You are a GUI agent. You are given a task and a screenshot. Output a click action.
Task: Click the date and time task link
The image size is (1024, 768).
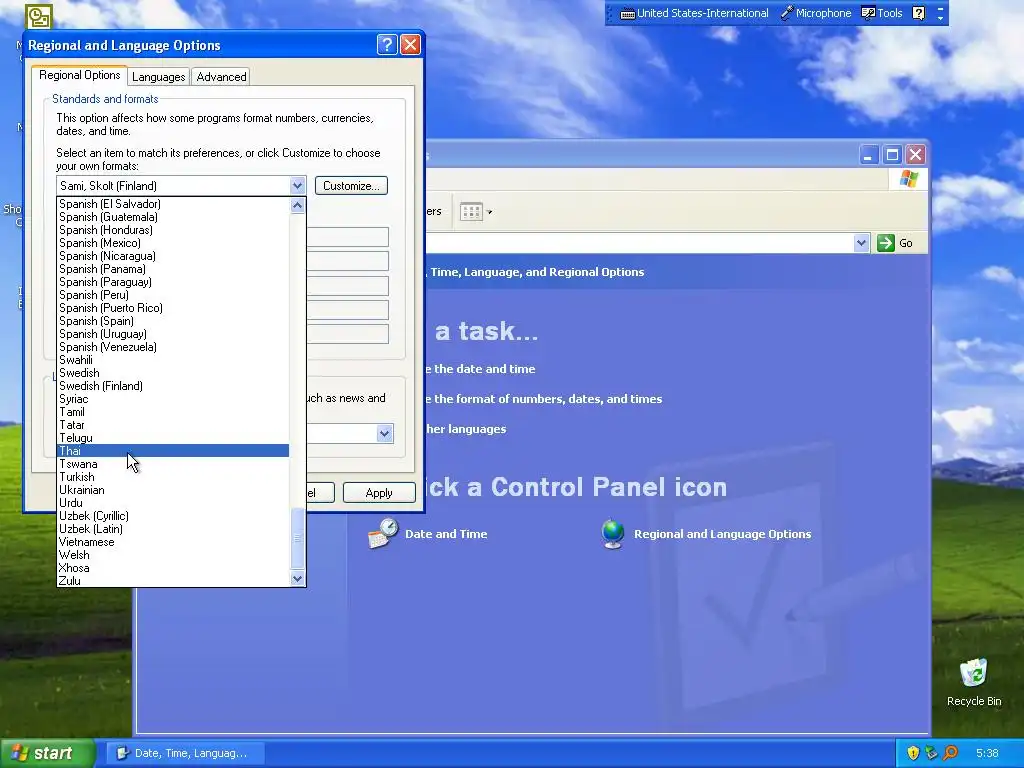tap(480, 369)
